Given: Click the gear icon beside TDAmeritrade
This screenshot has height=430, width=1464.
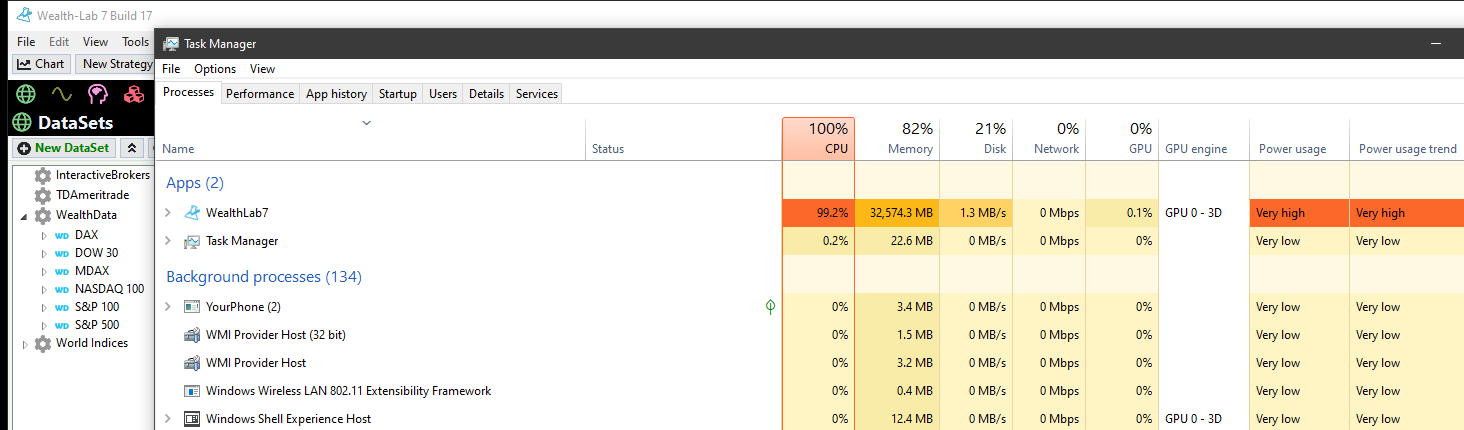Looking at the screenshot, I should pyautogui.click(x=43, y=195).
